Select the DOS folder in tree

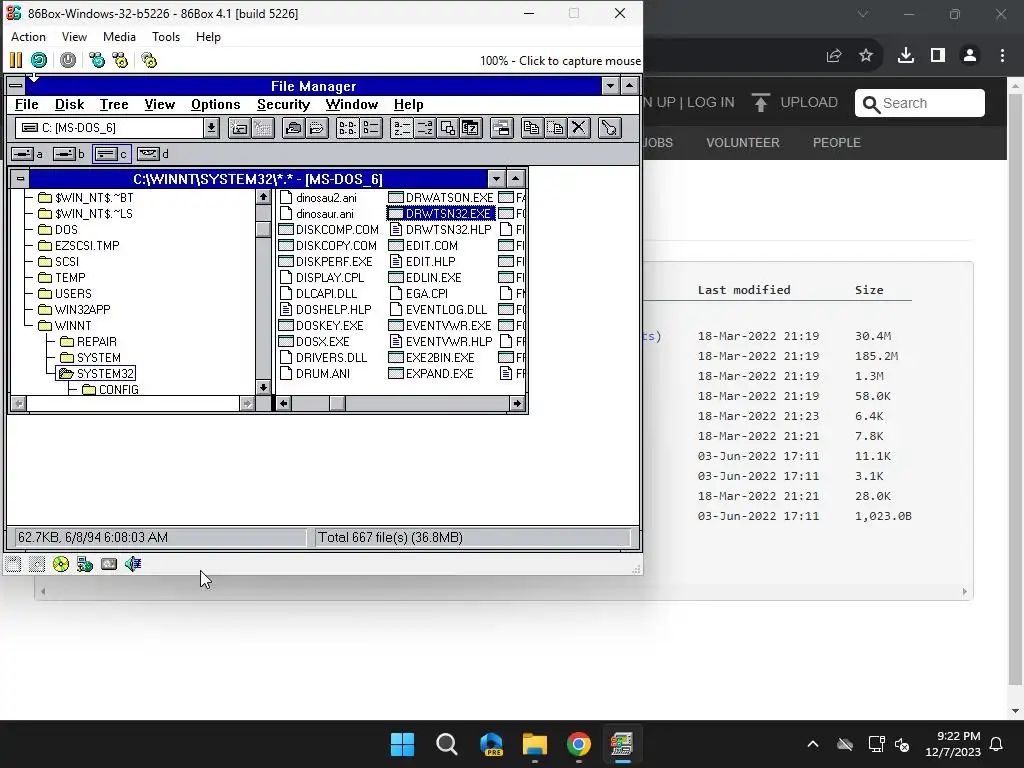58,230
